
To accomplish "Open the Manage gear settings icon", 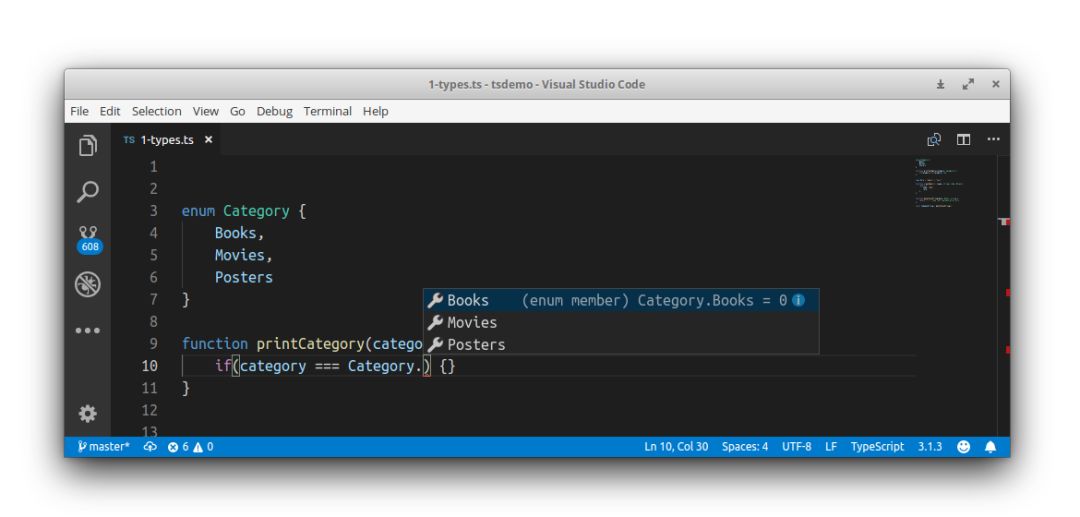I will 88,413.
